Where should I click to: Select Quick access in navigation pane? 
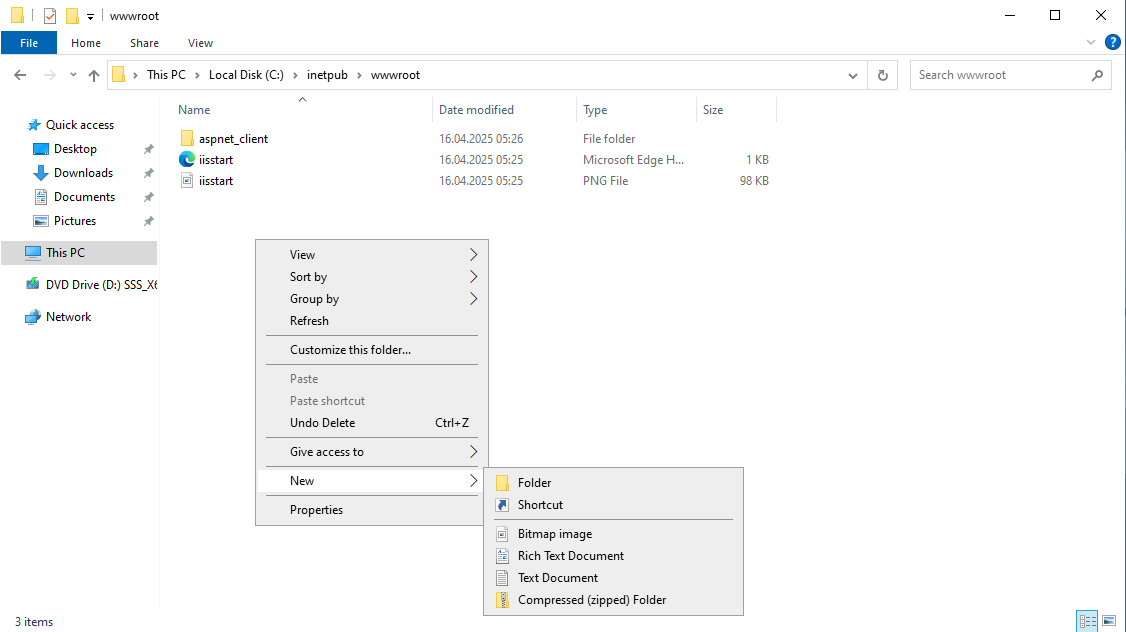click(x=80, y=125)
